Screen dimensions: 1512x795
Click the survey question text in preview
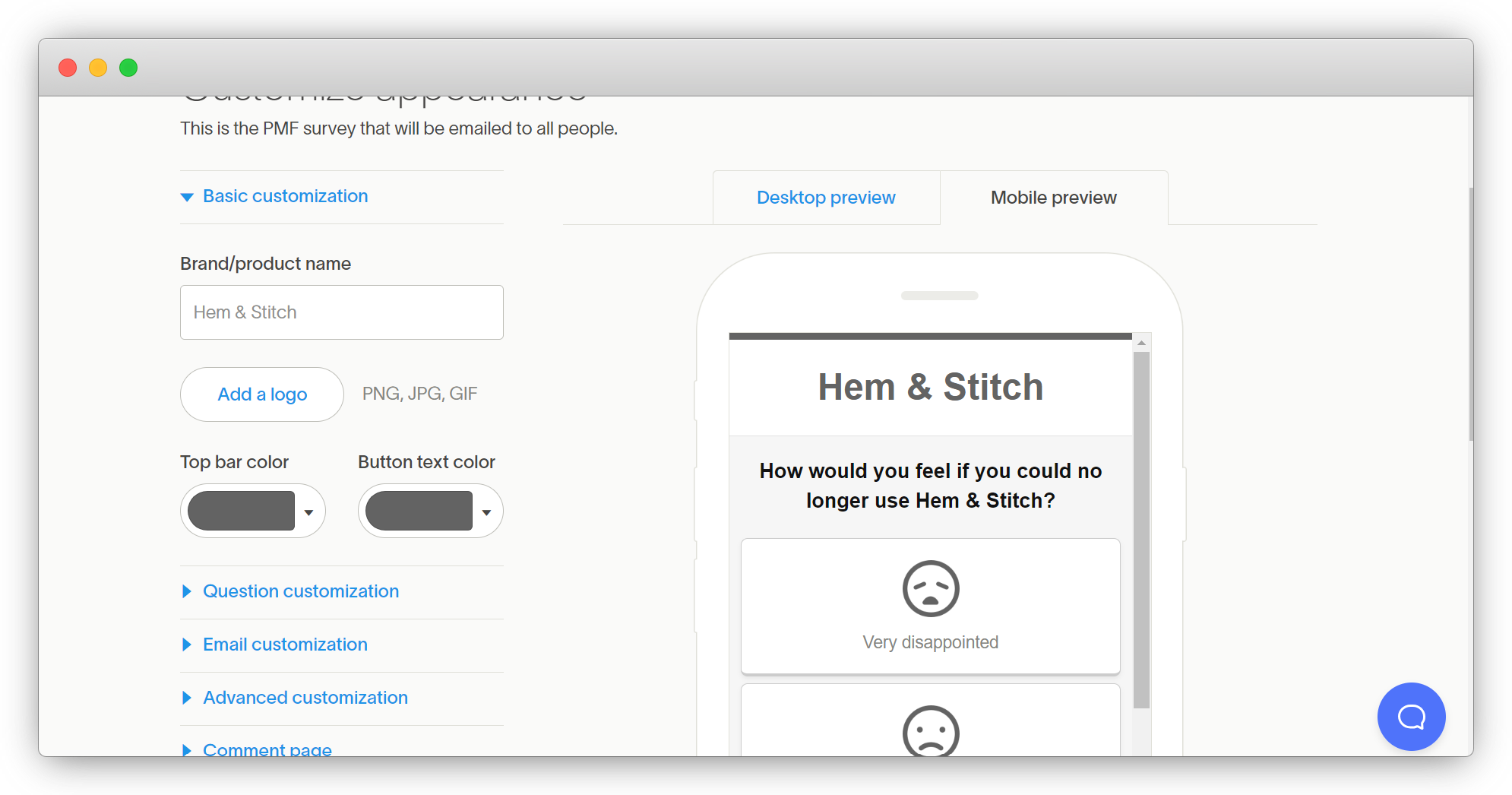[931, 486]
